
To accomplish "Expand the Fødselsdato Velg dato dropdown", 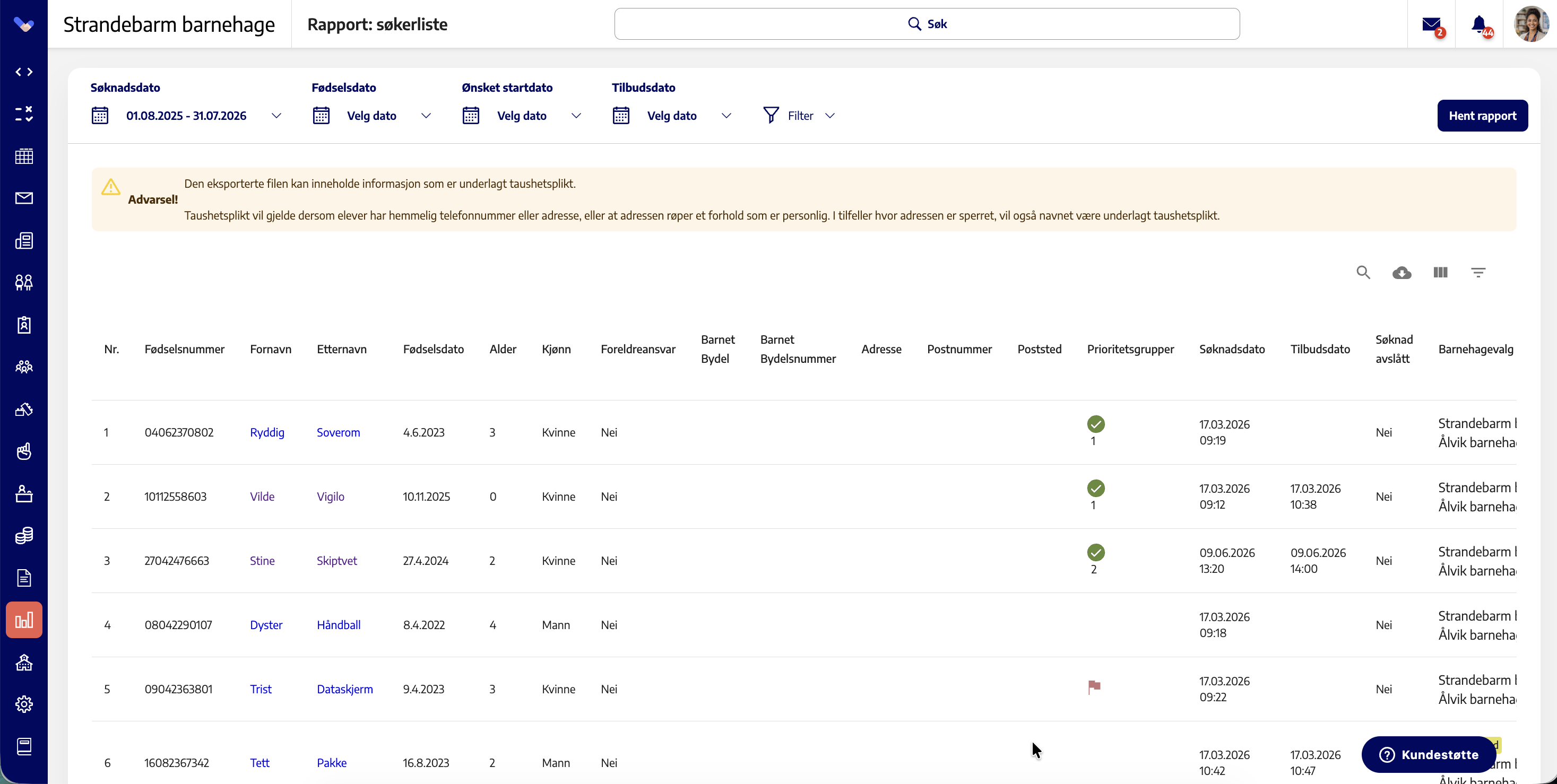I will click(371, 115).
